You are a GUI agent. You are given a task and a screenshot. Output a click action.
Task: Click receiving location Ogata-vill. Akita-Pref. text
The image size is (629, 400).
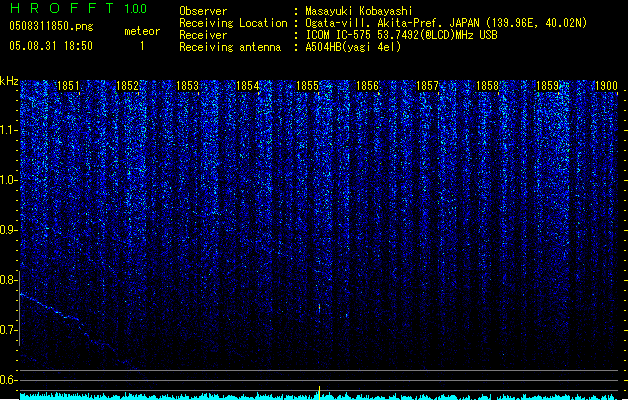coord(446,23)
